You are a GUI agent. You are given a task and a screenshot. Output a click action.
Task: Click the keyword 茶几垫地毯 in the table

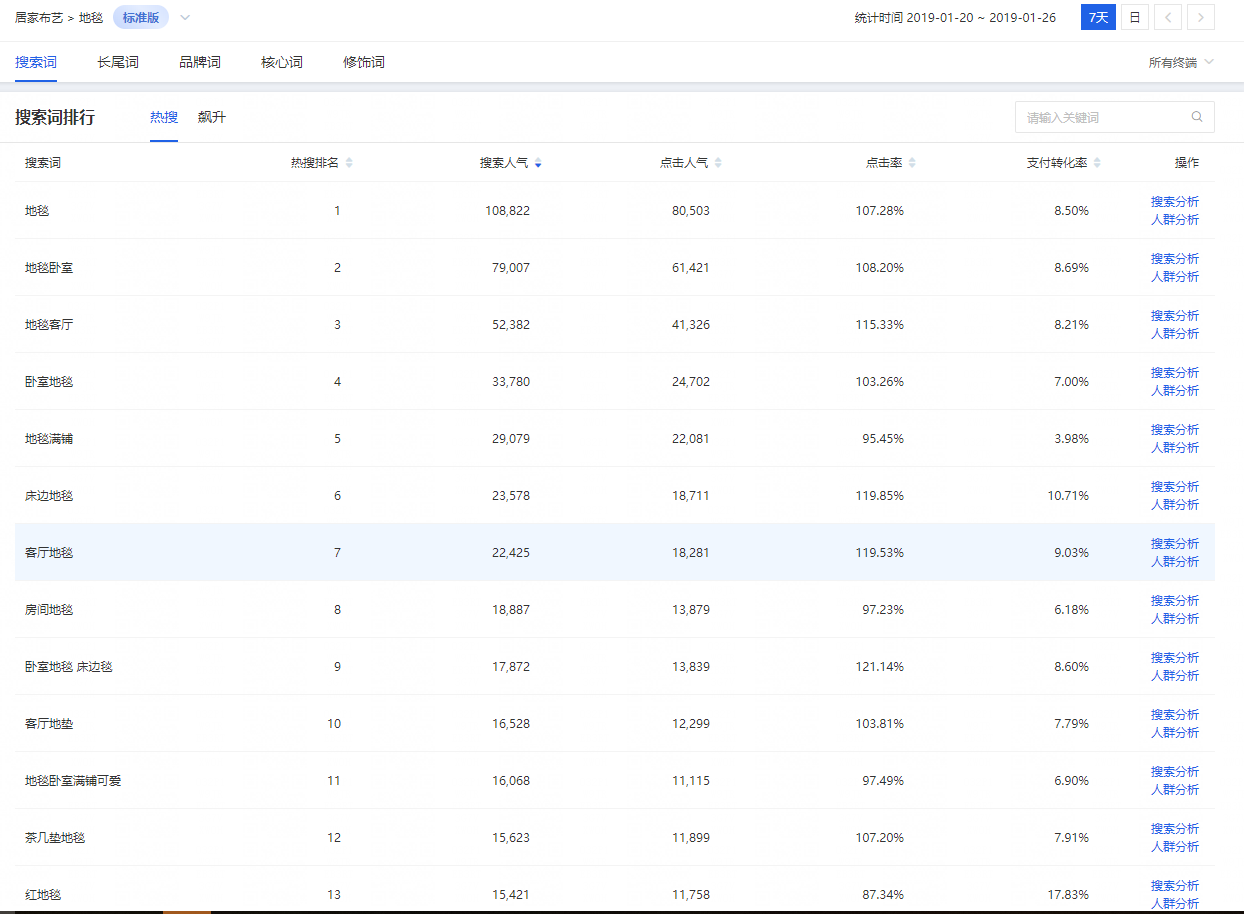pos(55,837)
